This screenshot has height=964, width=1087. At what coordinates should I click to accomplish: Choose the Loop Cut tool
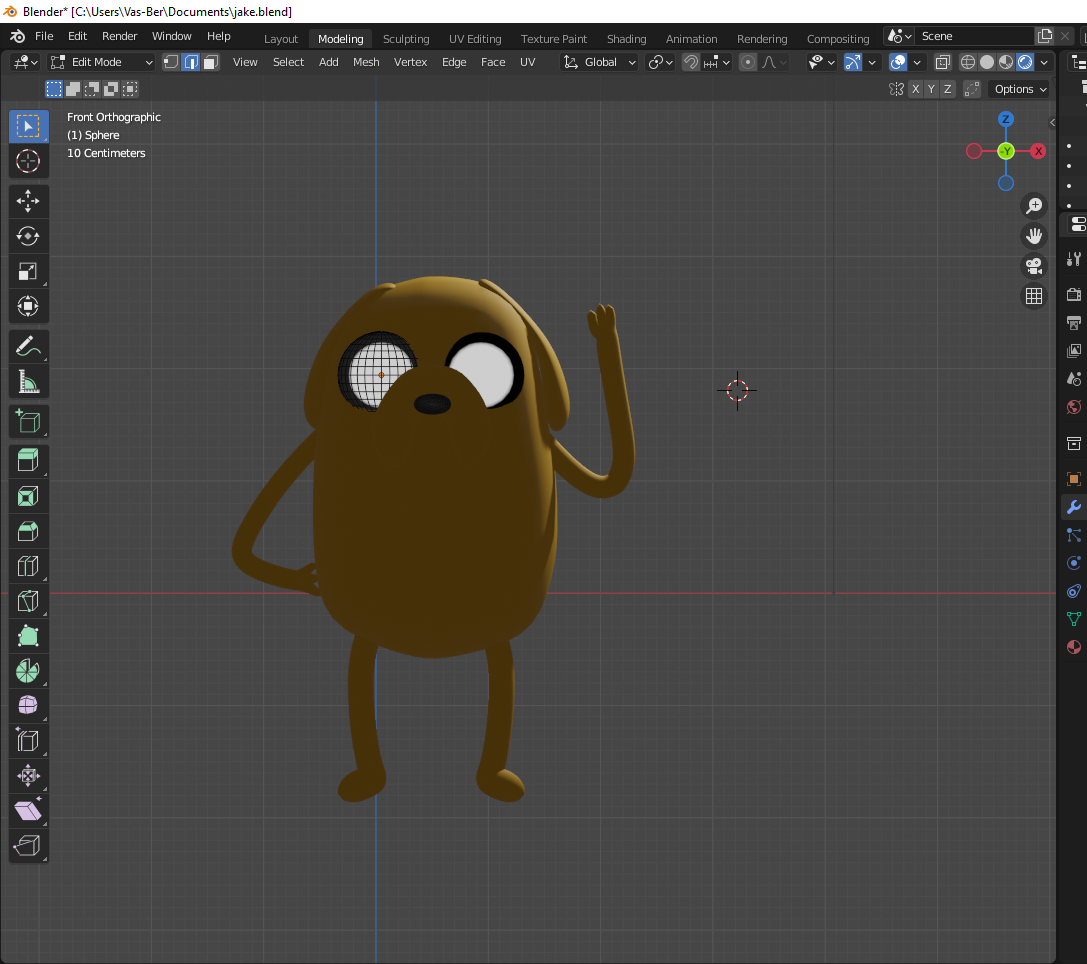click(x=28, y=566)
